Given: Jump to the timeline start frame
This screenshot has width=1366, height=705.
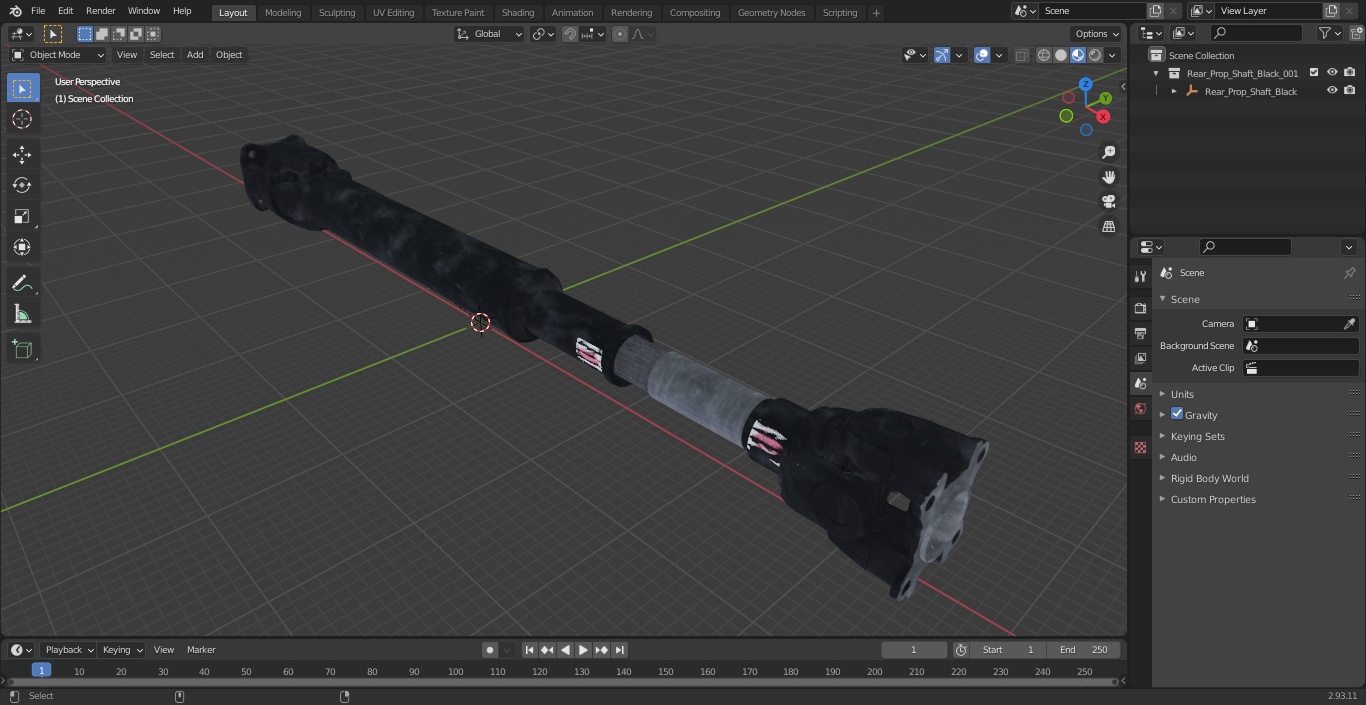Looking at the screenshot, I should [x=530, y=650].
